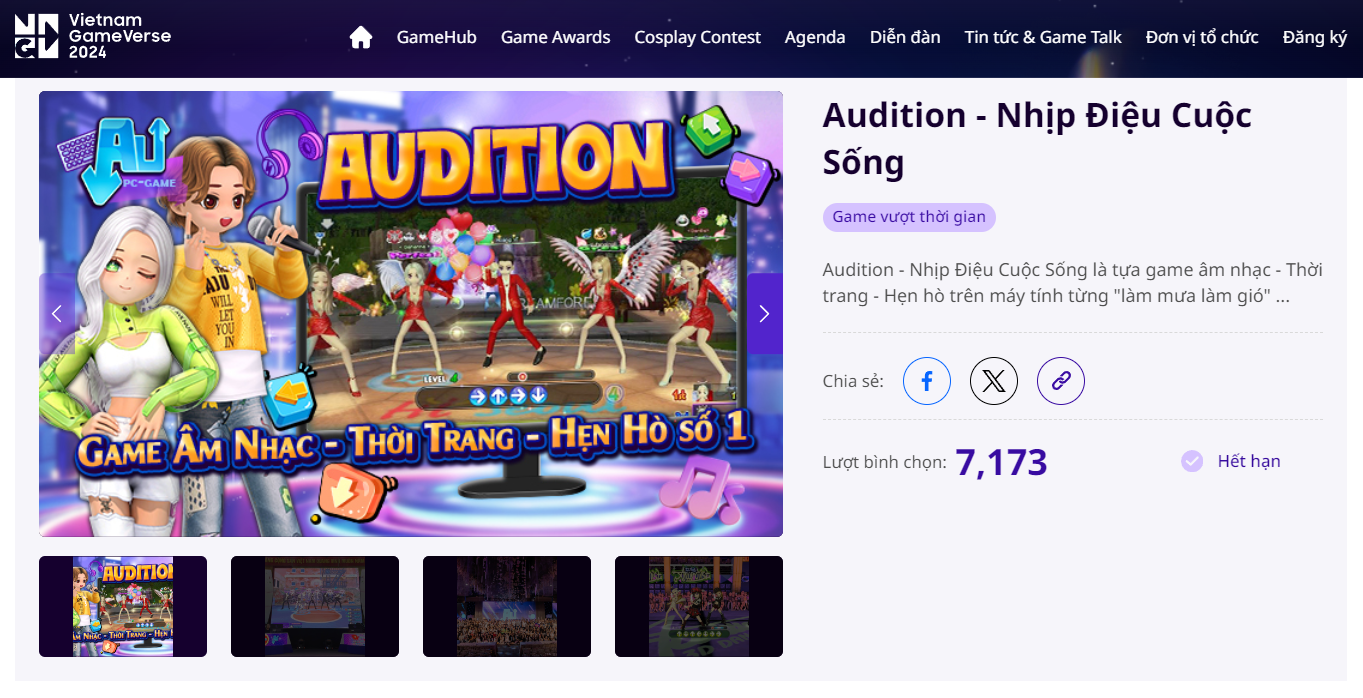Click Game vượt thời gian tag
Screen dimensions: 1363x698
pos(909,217)
